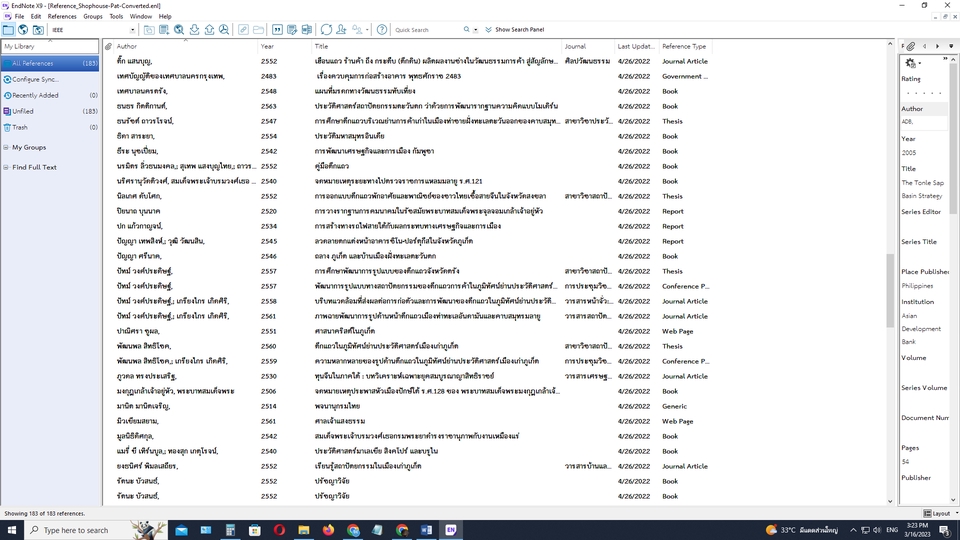Open the File menu

point(20,17)
